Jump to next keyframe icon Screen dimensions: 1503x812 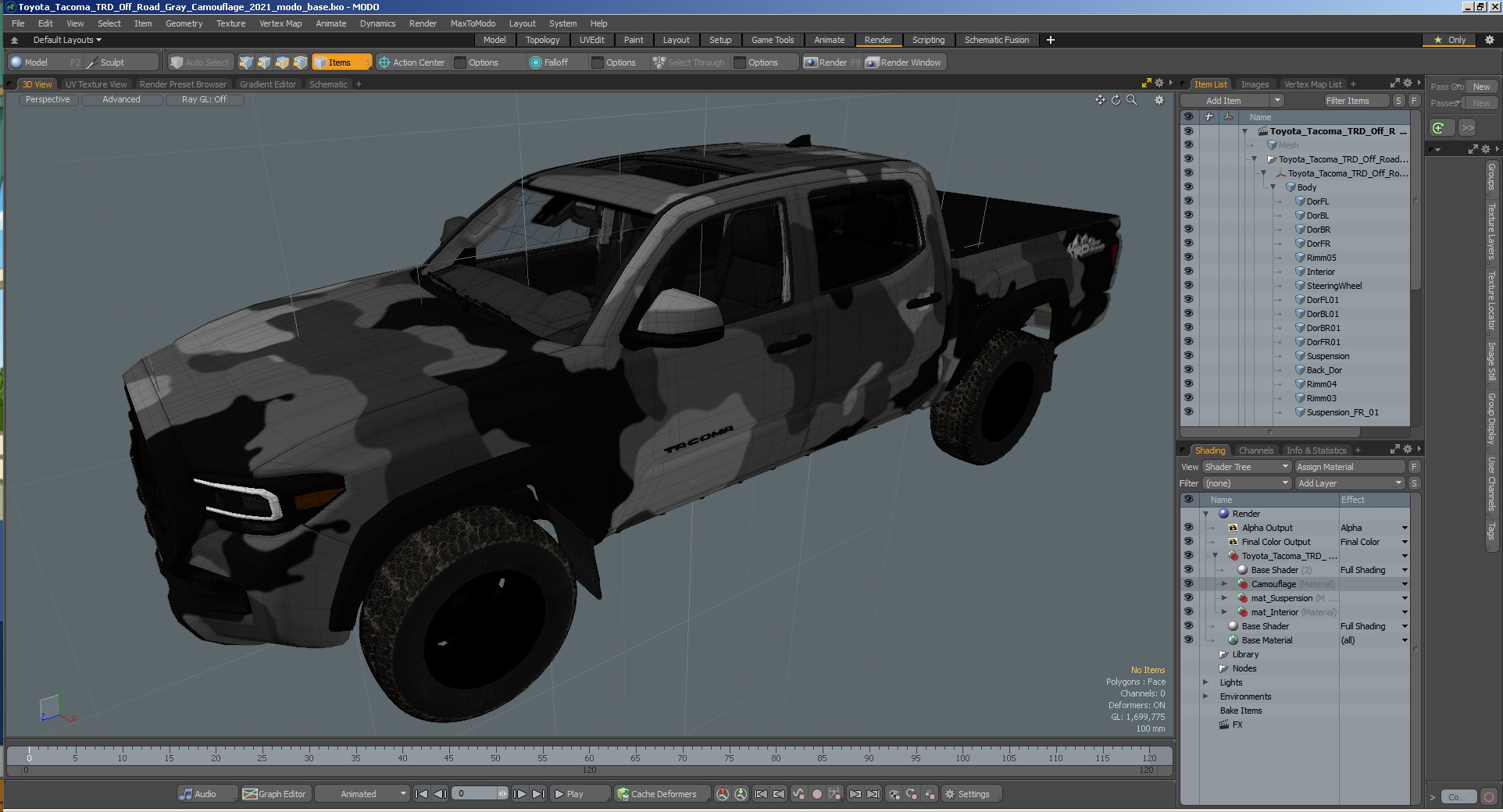click(x=855, y=794)
